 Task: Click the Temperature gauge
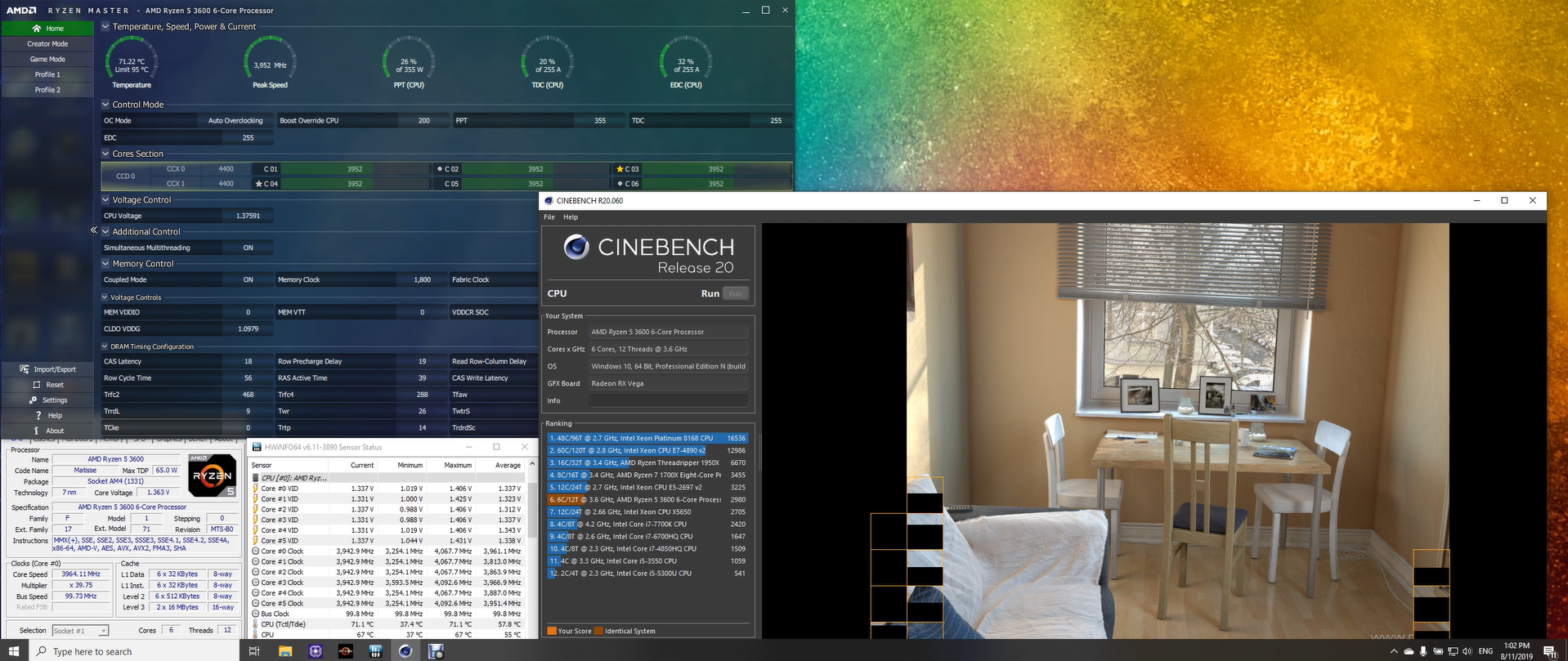(132, 62)
